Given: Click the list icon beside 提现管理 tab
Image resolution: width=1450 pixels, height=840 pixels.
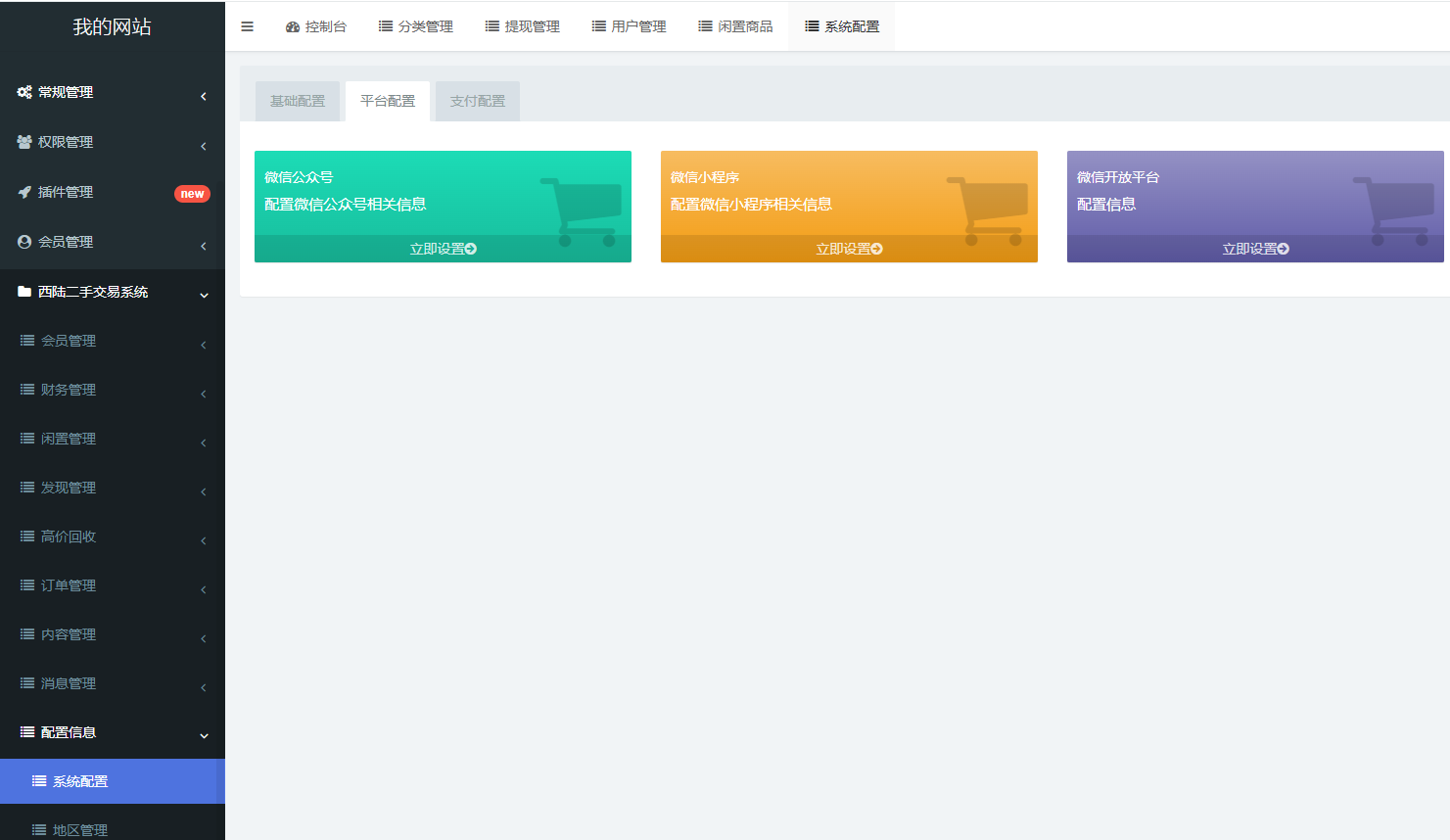Looking at the screenshot, I should [x=492, y=26].
